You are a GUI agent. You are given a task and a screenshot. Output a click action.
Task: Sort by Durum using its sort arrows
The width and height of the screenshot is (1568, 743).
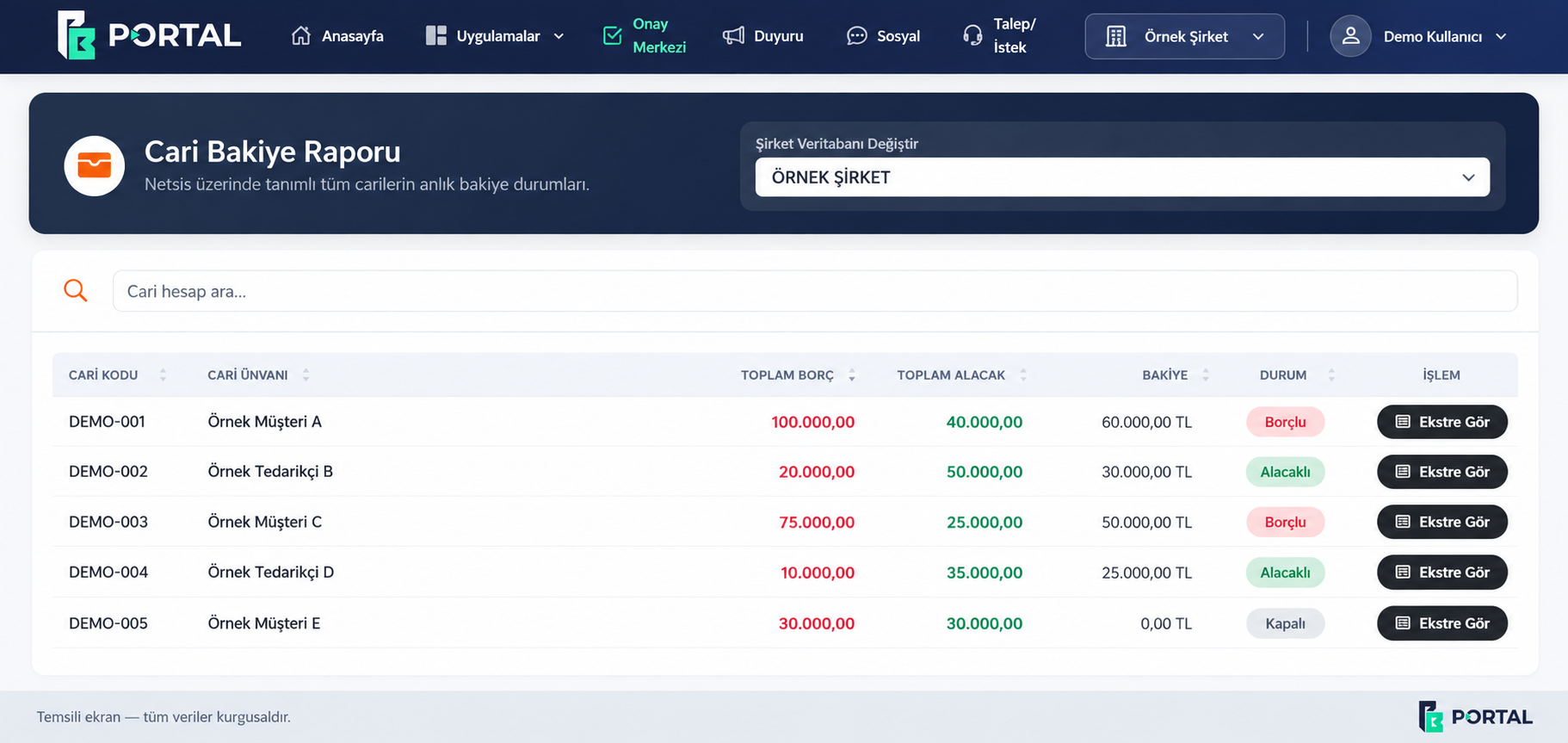click(x=1331, y=375)
